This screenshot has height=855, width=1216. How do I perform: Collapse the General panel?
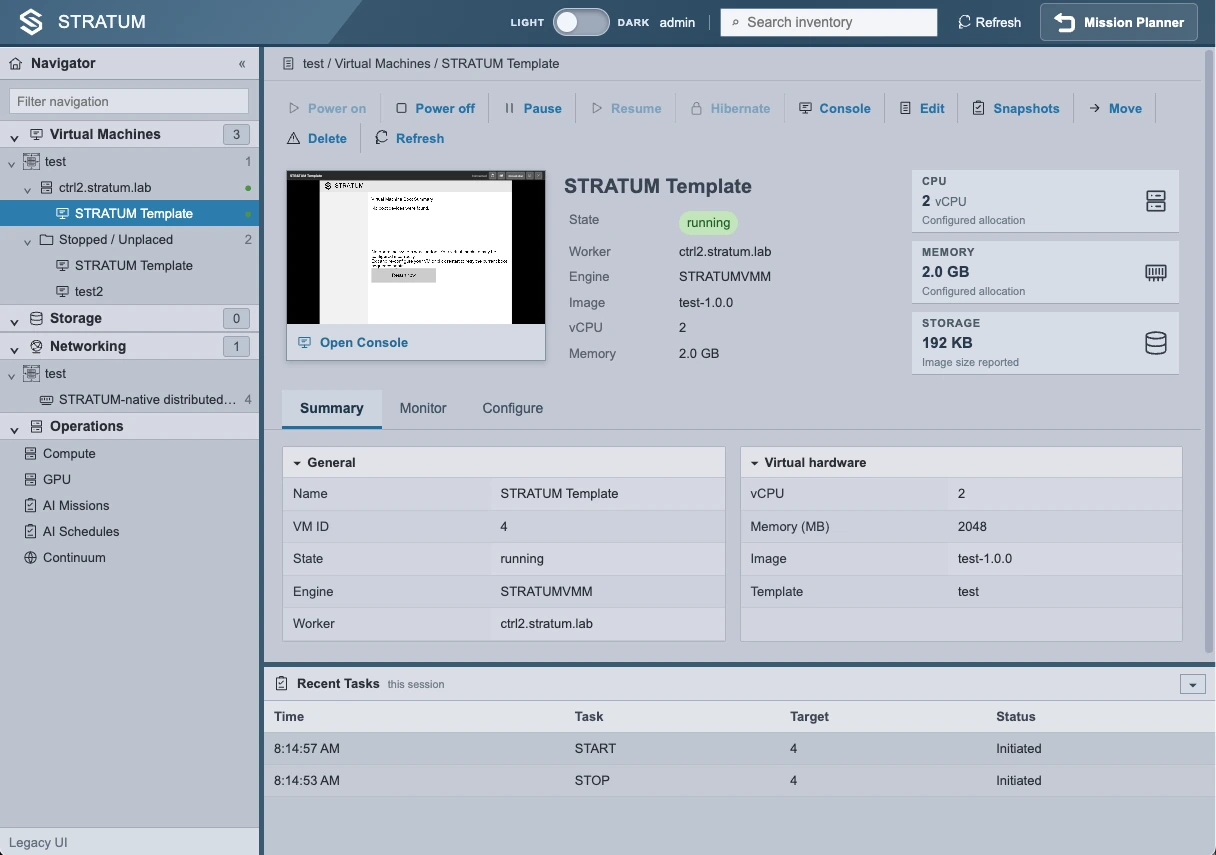click(297, 463)
